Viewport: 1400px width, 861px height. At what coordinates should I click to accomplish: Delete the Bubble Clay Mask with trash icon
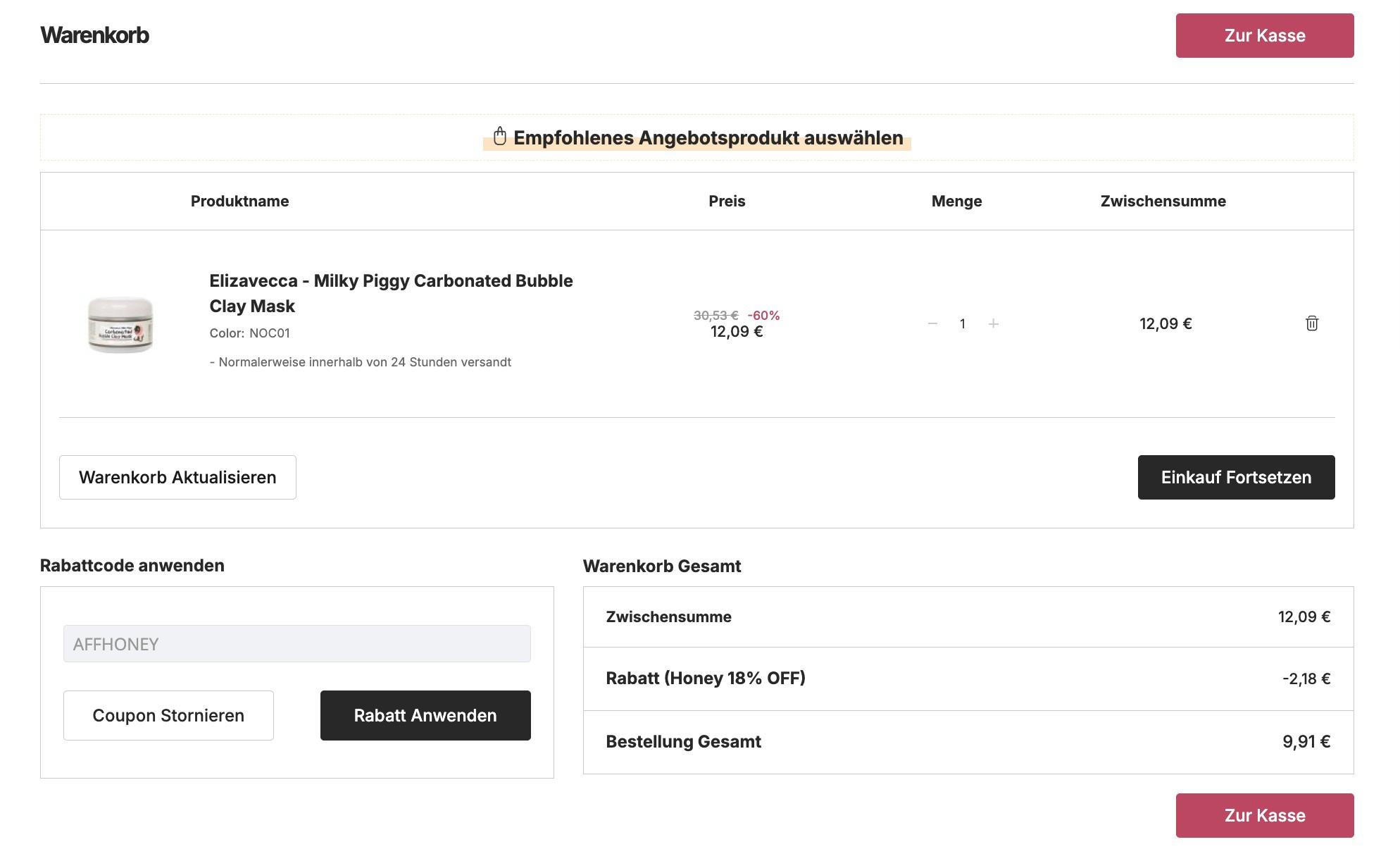[x=1311, y=323]
